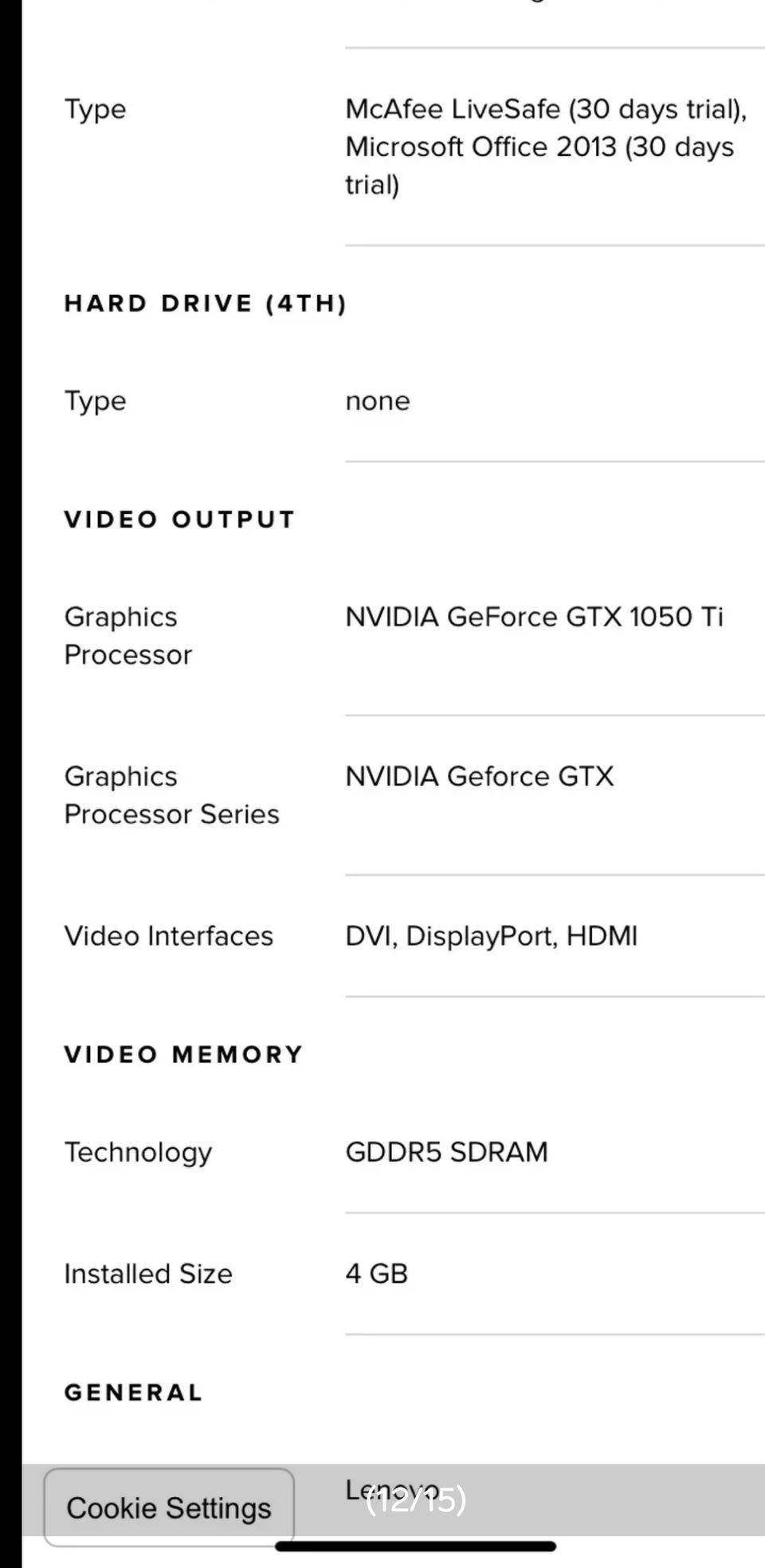Select the VIDEO OUTPUT section heading
This screenshot has height=1568, width=765.
180,519
